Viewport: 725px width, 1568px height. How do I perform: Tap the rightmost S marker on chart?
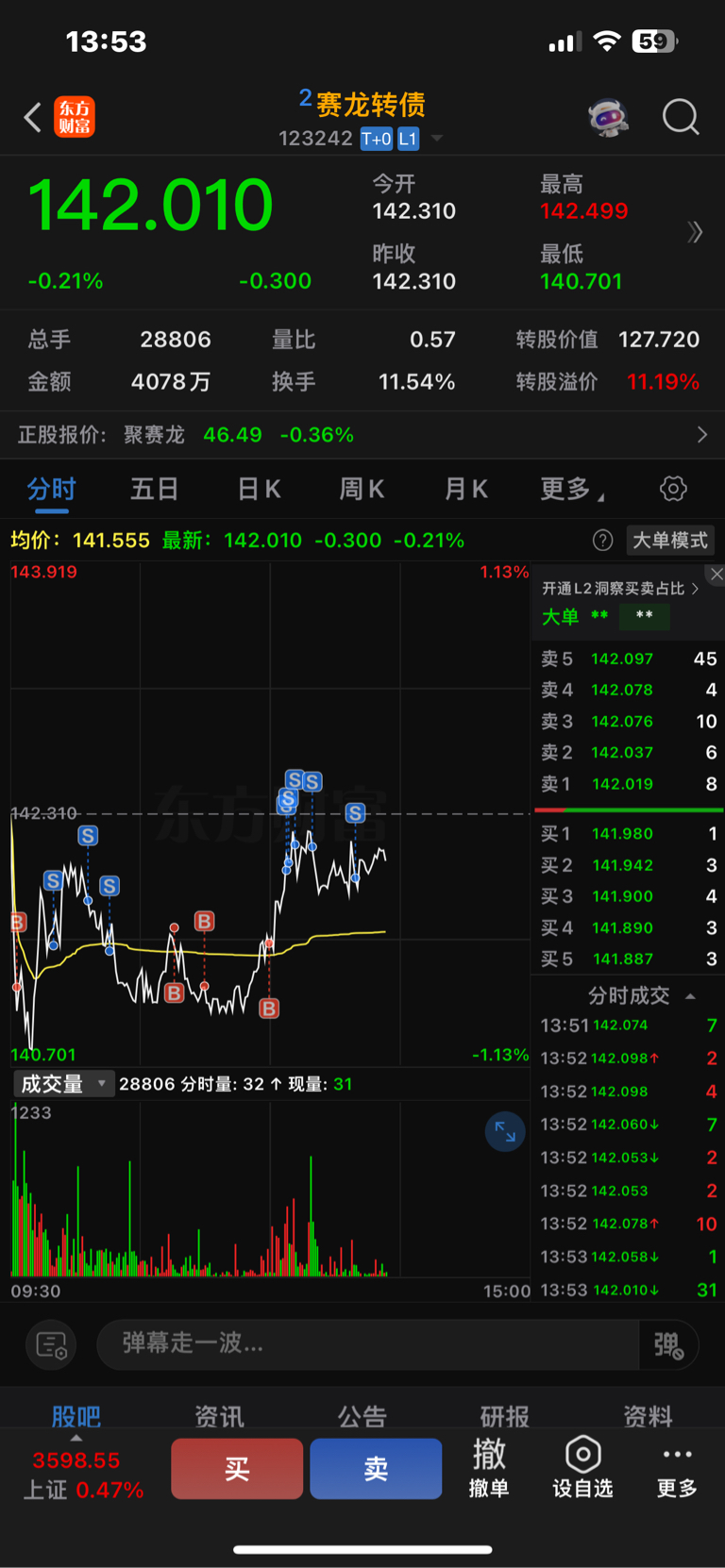tap(355, 813)
